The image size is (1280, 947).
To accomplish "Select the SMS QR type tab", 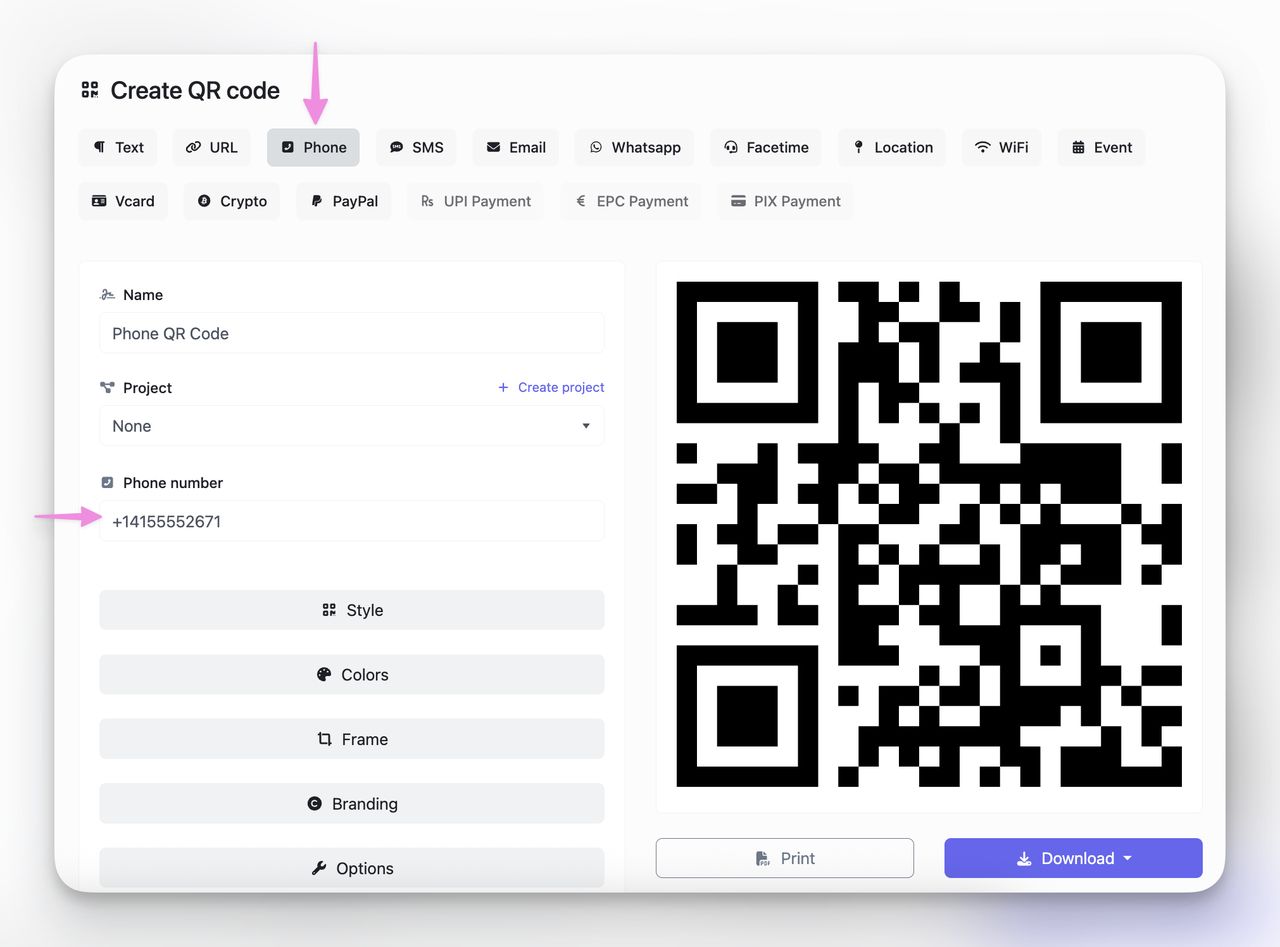I will point(416,147).
